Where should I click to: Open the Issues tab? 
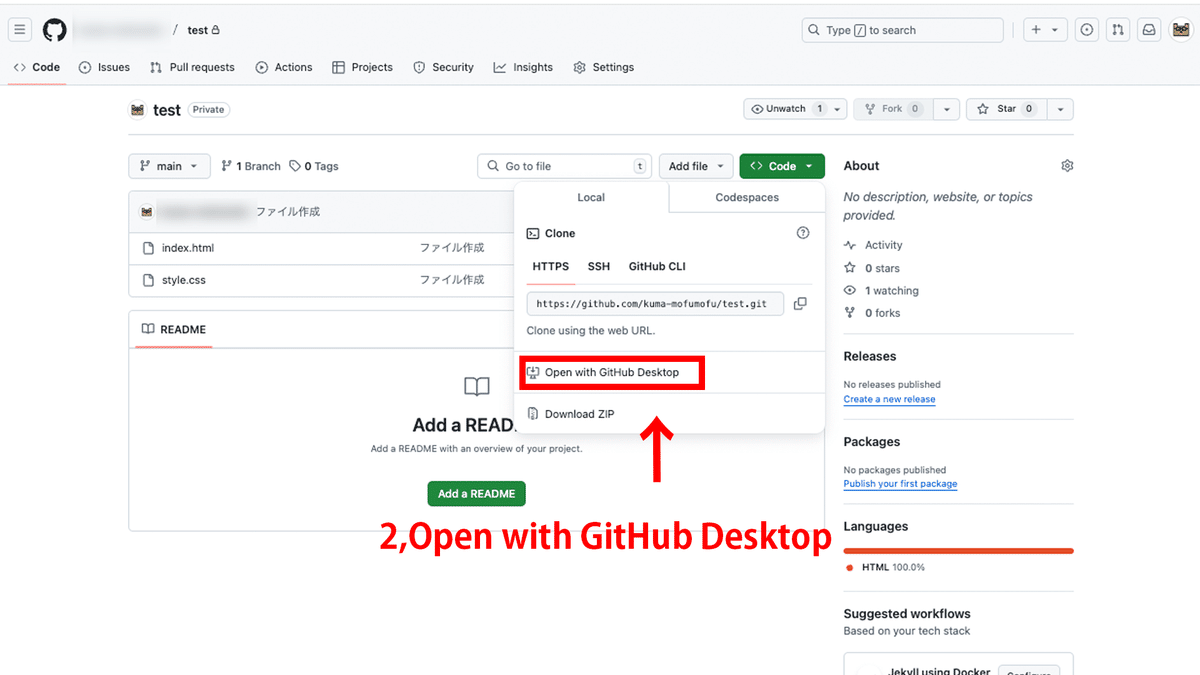[x=105, y=67]
